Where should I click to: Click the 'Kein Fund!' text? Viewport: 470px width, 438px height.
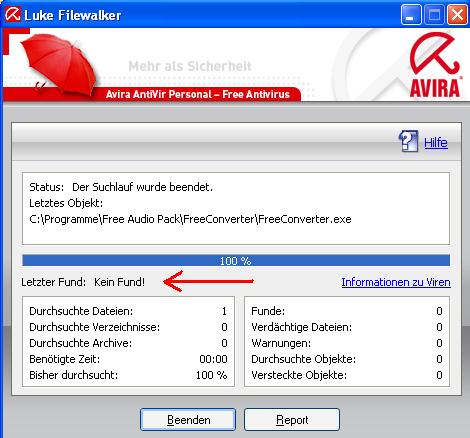pos(120,282)
